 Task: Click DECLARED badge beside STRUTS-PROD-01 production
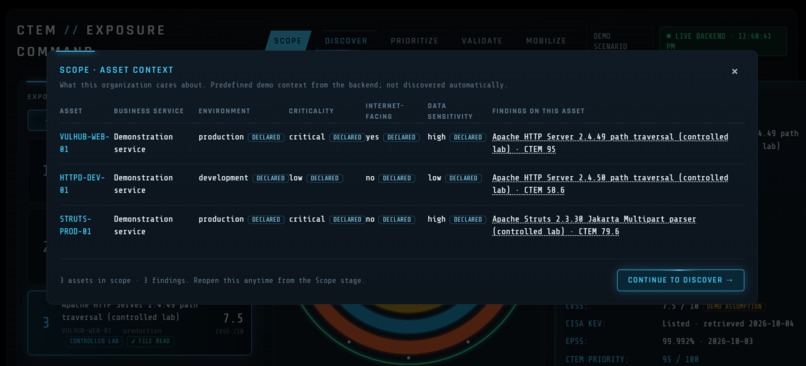click(x=266, y=219)
